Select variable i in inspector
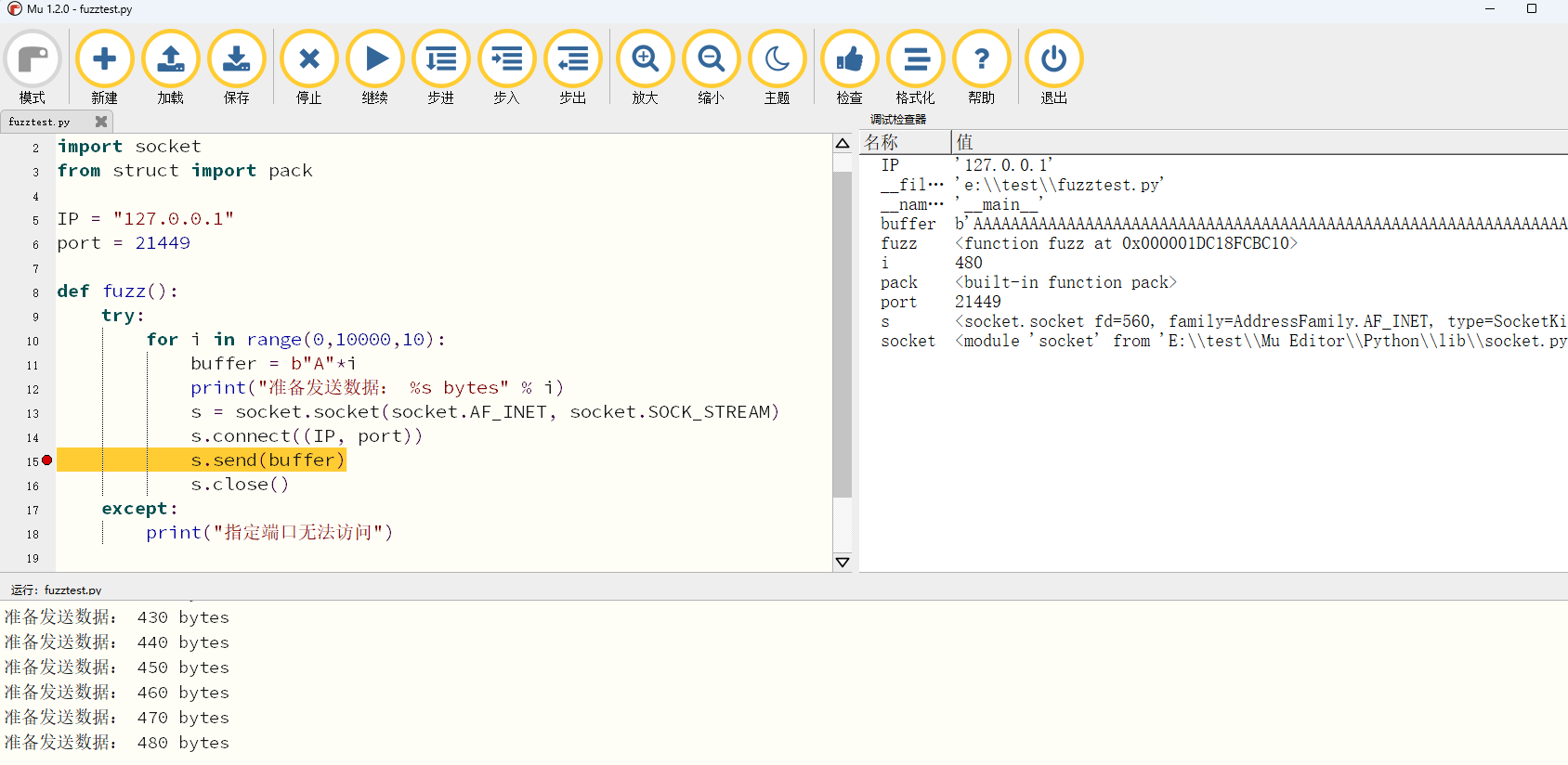1568x765 pixels. [884, 263]
